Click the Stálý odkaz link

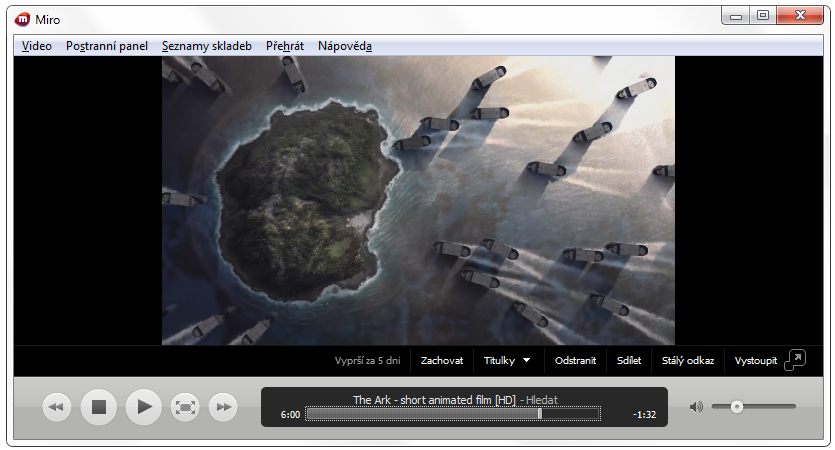688,361
